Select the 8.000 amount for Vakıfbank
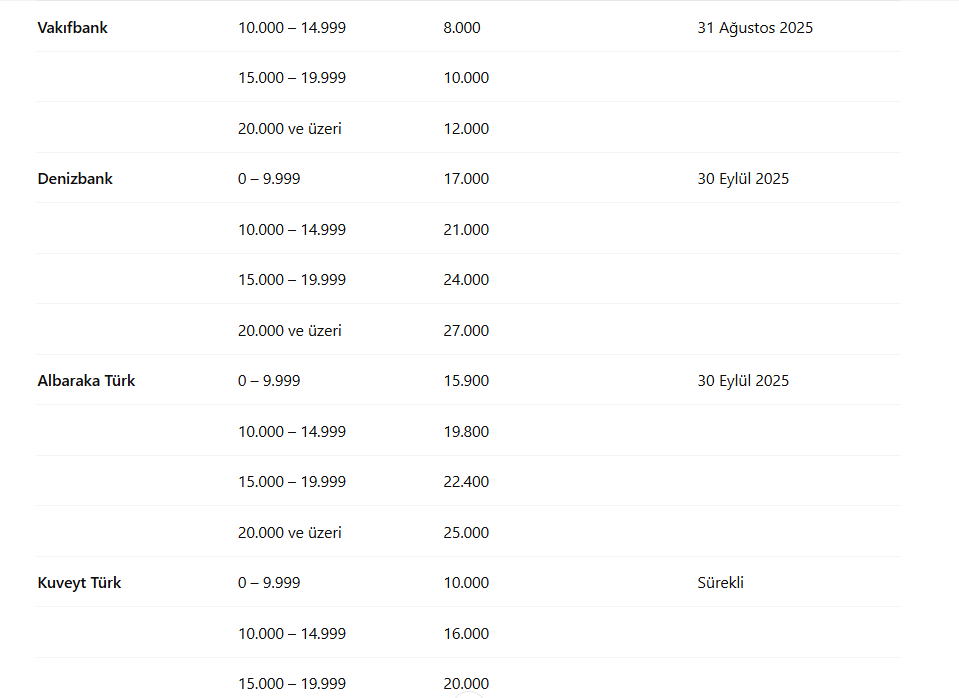This screenshot has width=959, height=698. (x=462, y=28)
